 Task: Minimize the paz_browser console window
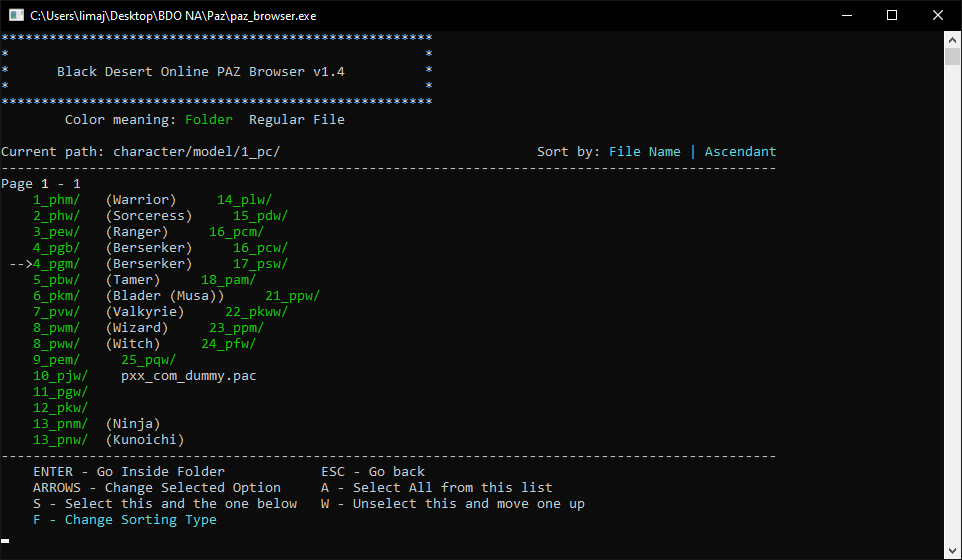[x=846, y=15]
